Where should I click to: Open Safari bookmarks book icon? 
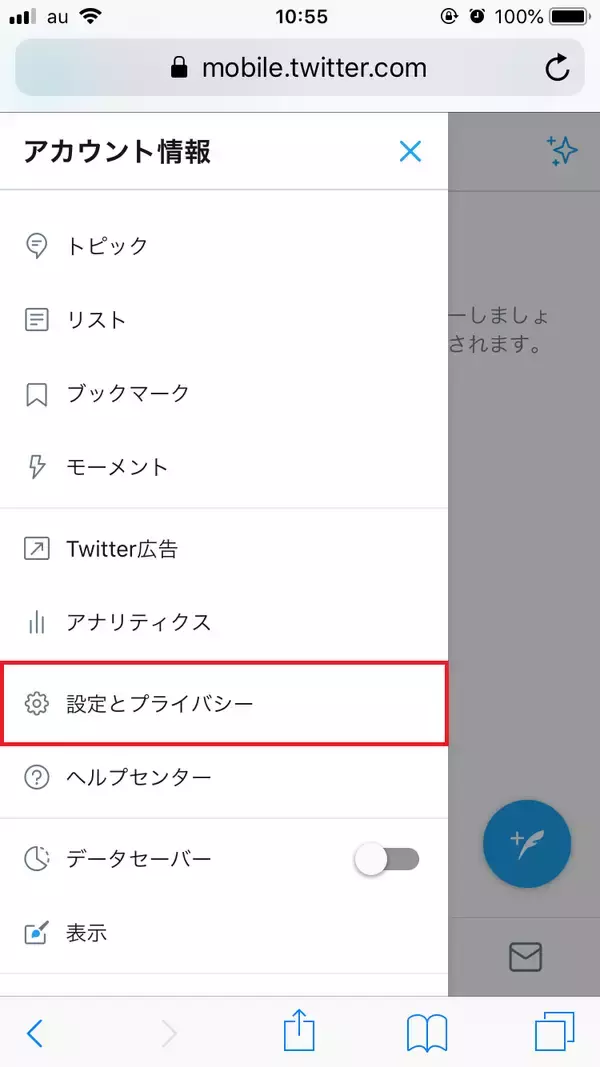[x=426, y=1032]
